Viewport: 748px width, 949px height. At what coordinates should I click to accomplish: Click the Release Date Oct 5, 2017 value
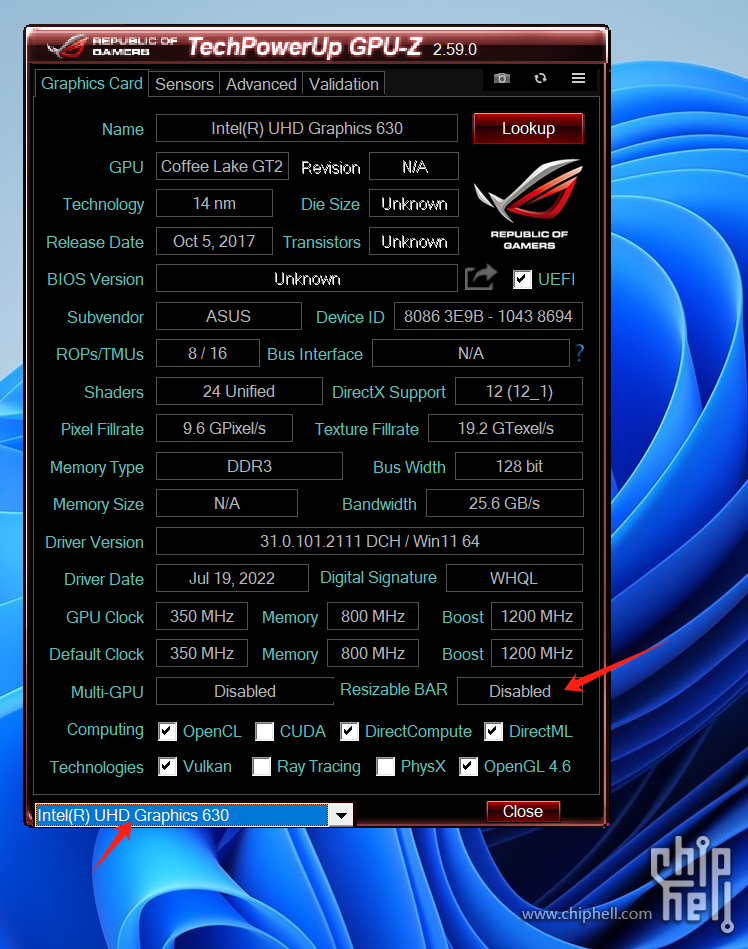click(x=214, y=241)
